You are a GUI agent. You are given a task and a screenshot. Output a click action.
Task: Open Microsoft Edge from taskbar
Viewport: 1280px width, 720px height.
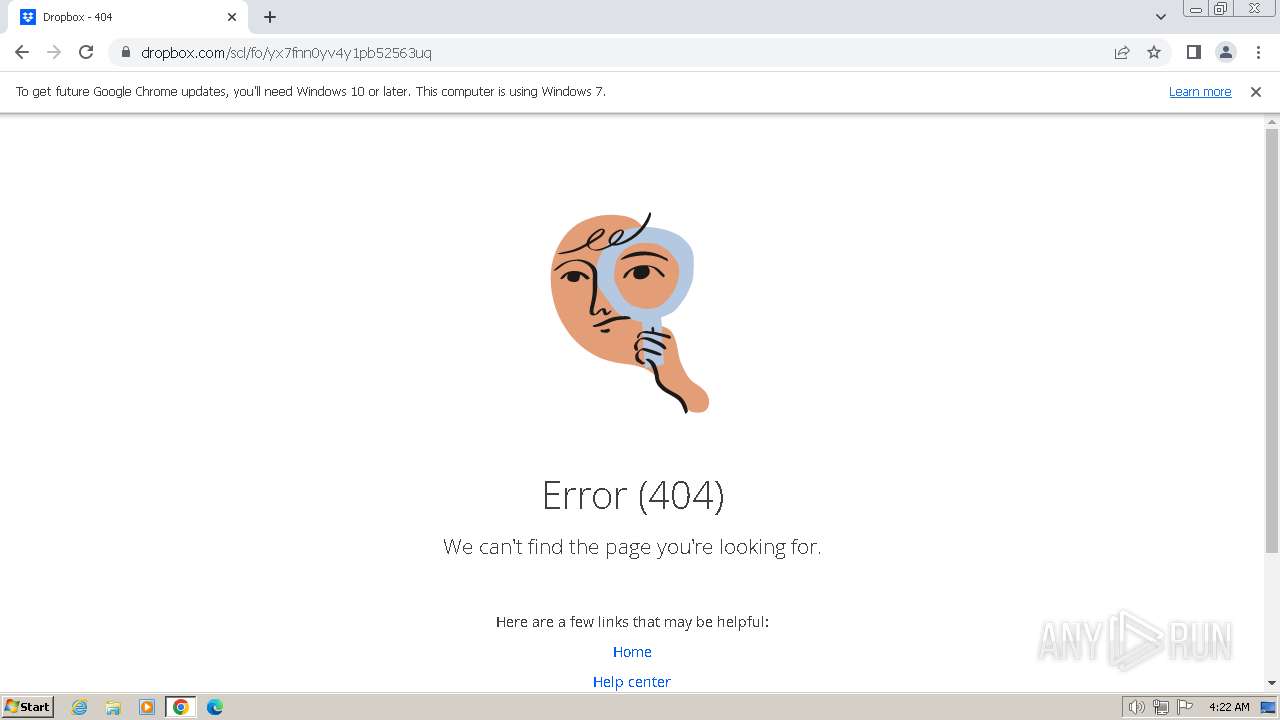tap(215, 707)
